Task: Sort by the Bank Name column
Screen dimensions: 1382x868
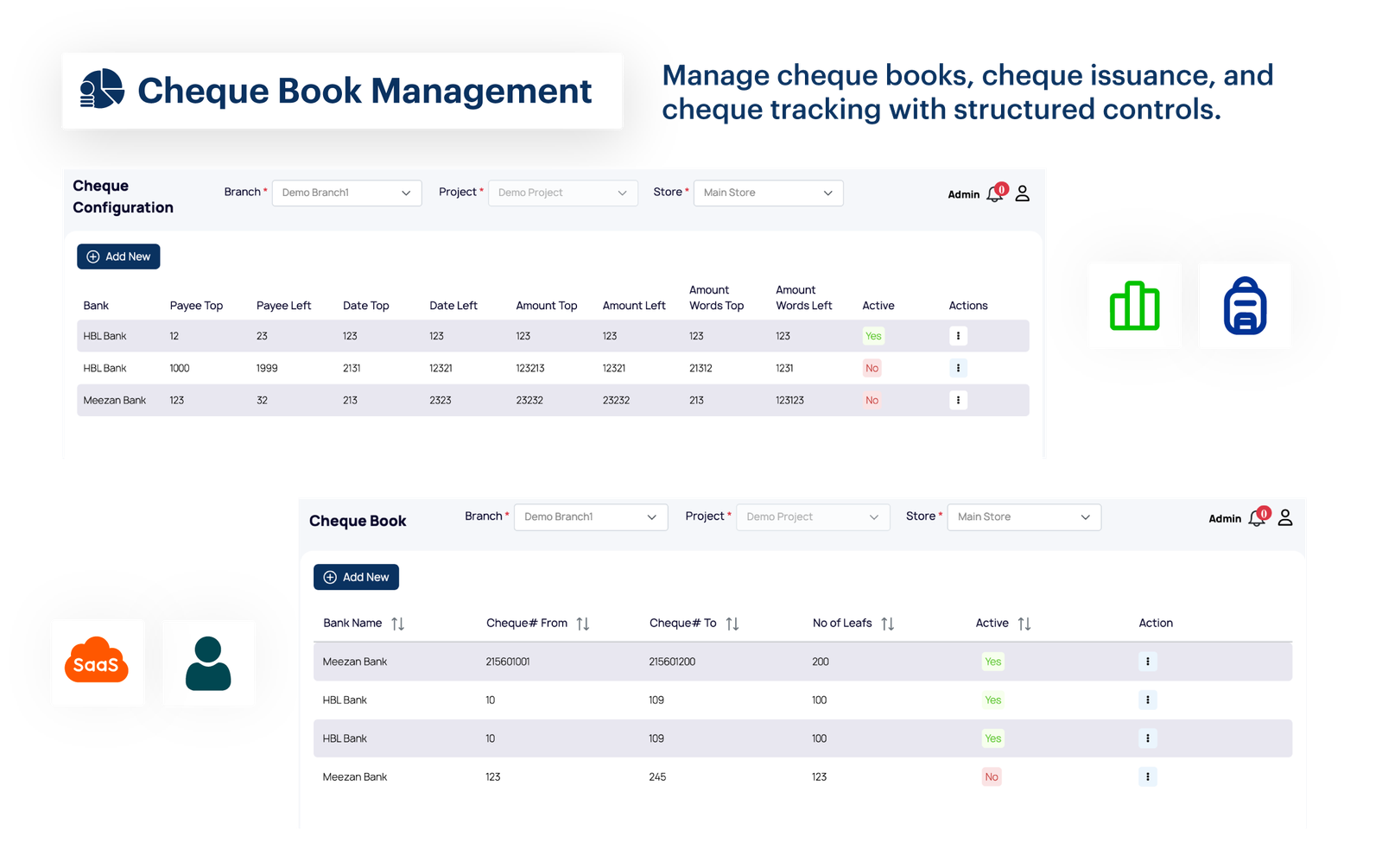Action: coord(399,623)
